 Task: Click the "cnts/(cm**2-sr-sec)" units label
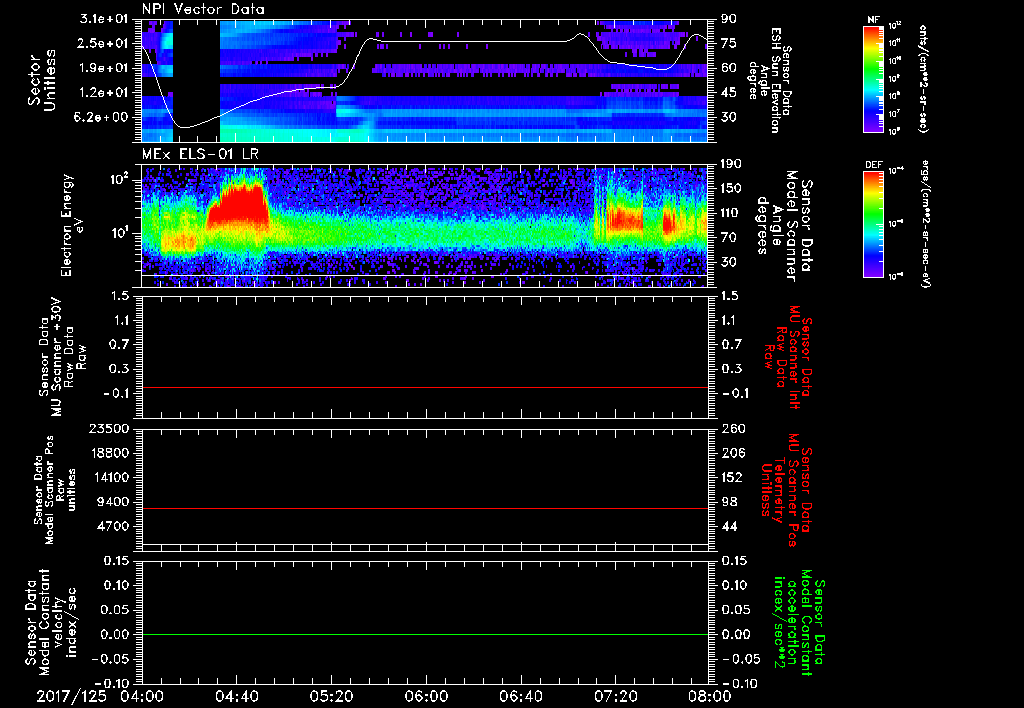point(923,78)
